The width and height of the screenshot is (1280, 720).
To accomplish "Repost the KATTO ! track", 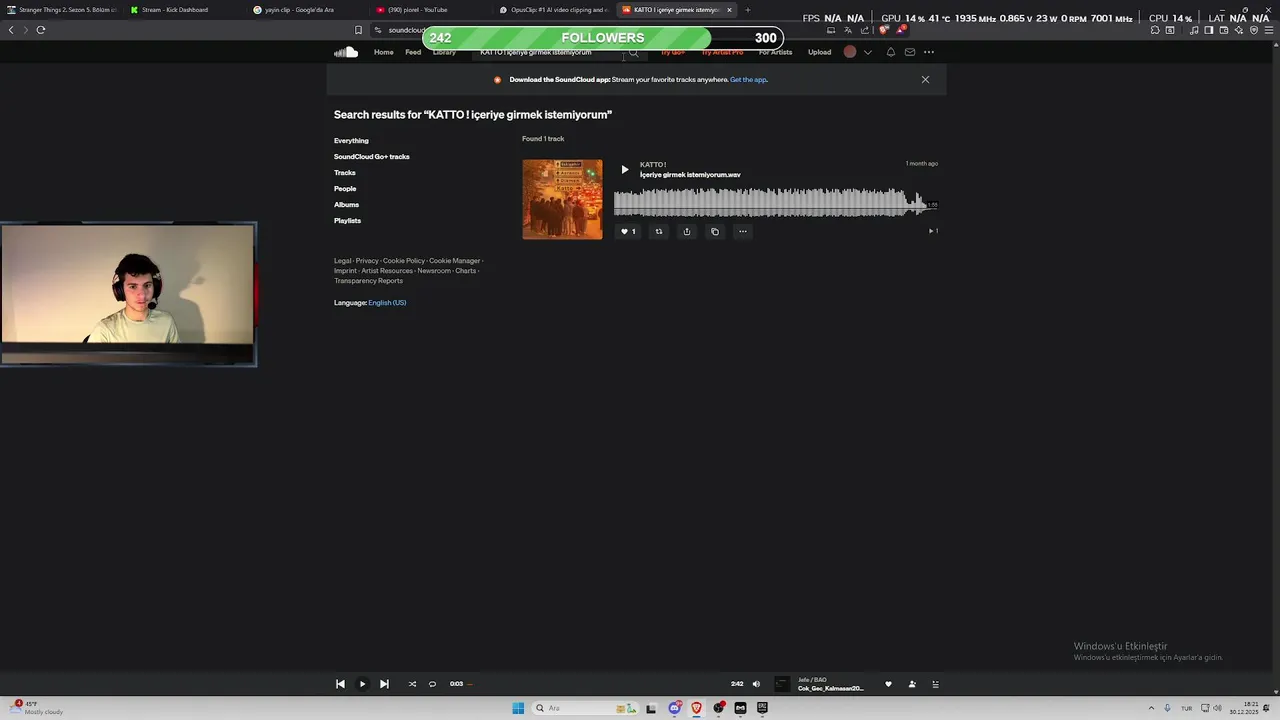I will click(659, 231).
